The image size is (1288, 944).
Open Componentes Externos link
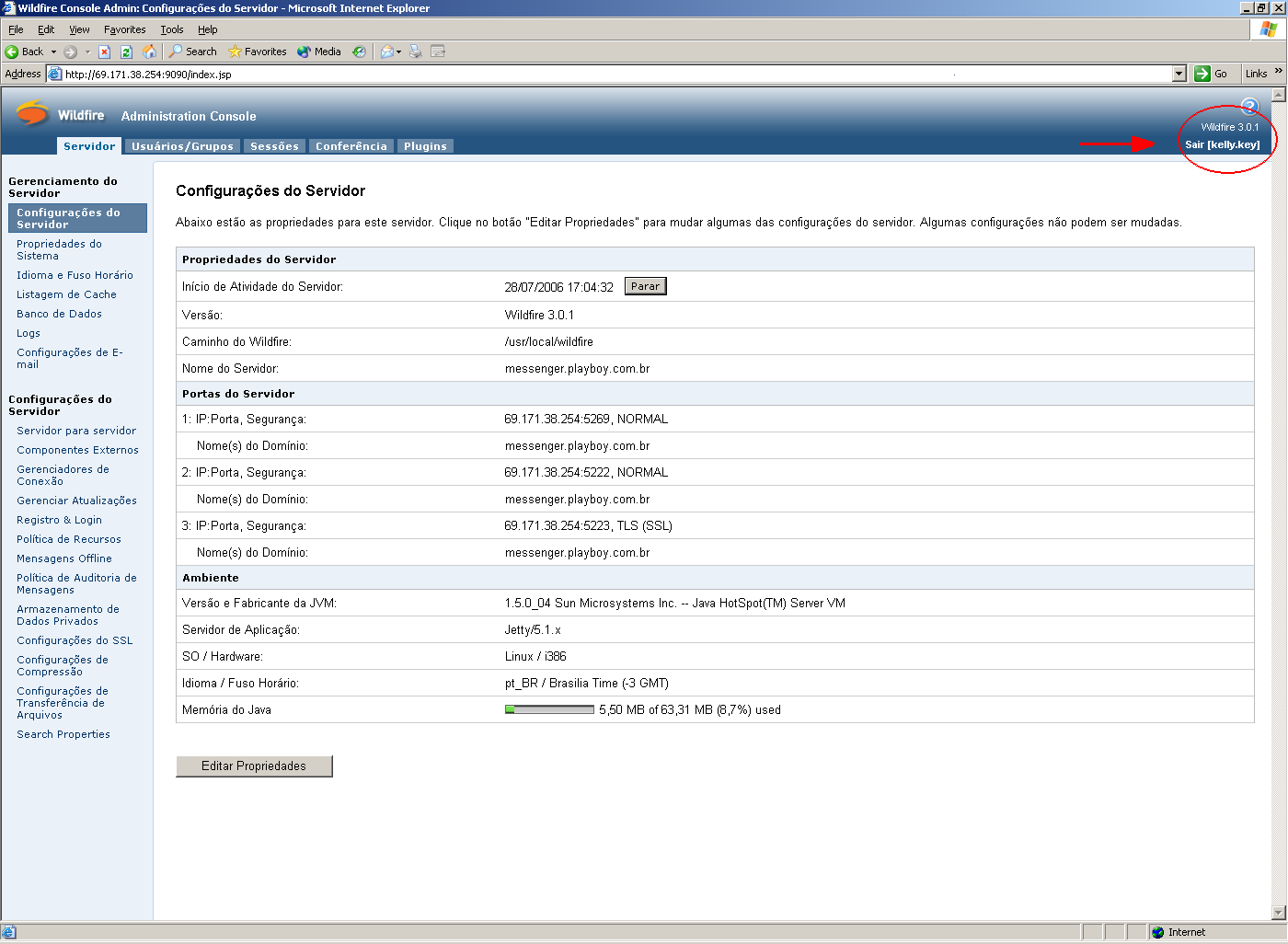pos(77,450)
